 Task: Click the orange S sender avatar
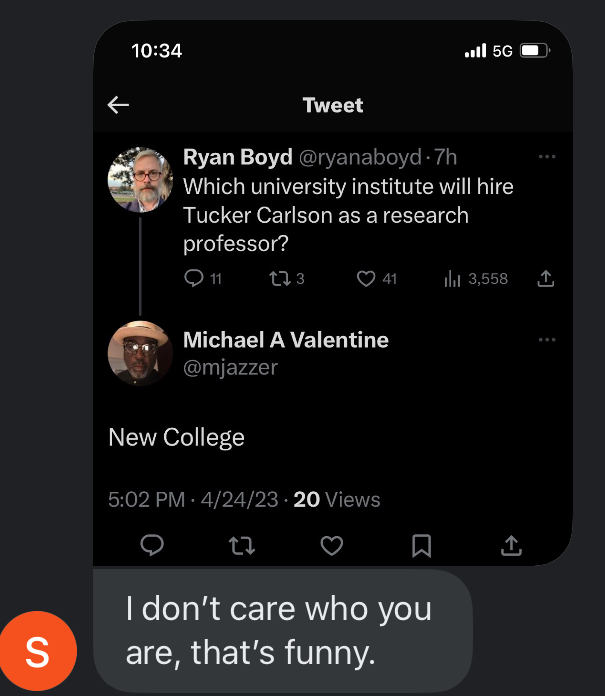point(38,652)
